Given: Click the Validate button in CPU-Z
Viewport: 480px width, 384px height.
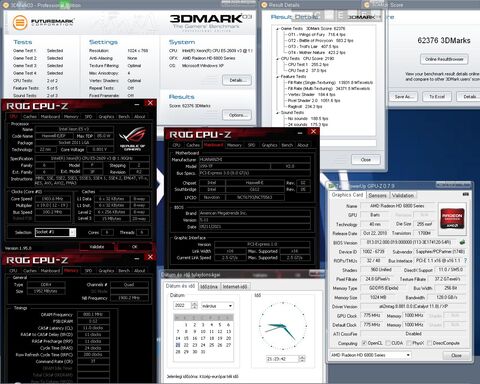Looking at the screenshot, I should [x=97, y=247].
